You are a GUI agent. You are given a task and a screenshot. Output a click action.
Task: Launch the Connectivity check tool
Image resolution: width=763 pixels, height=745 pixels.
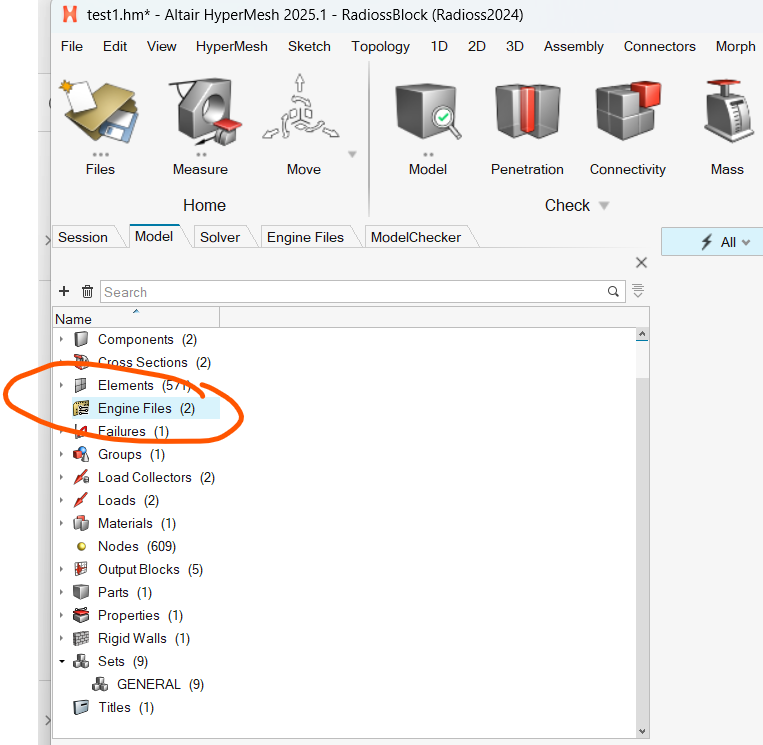(628, 111)
